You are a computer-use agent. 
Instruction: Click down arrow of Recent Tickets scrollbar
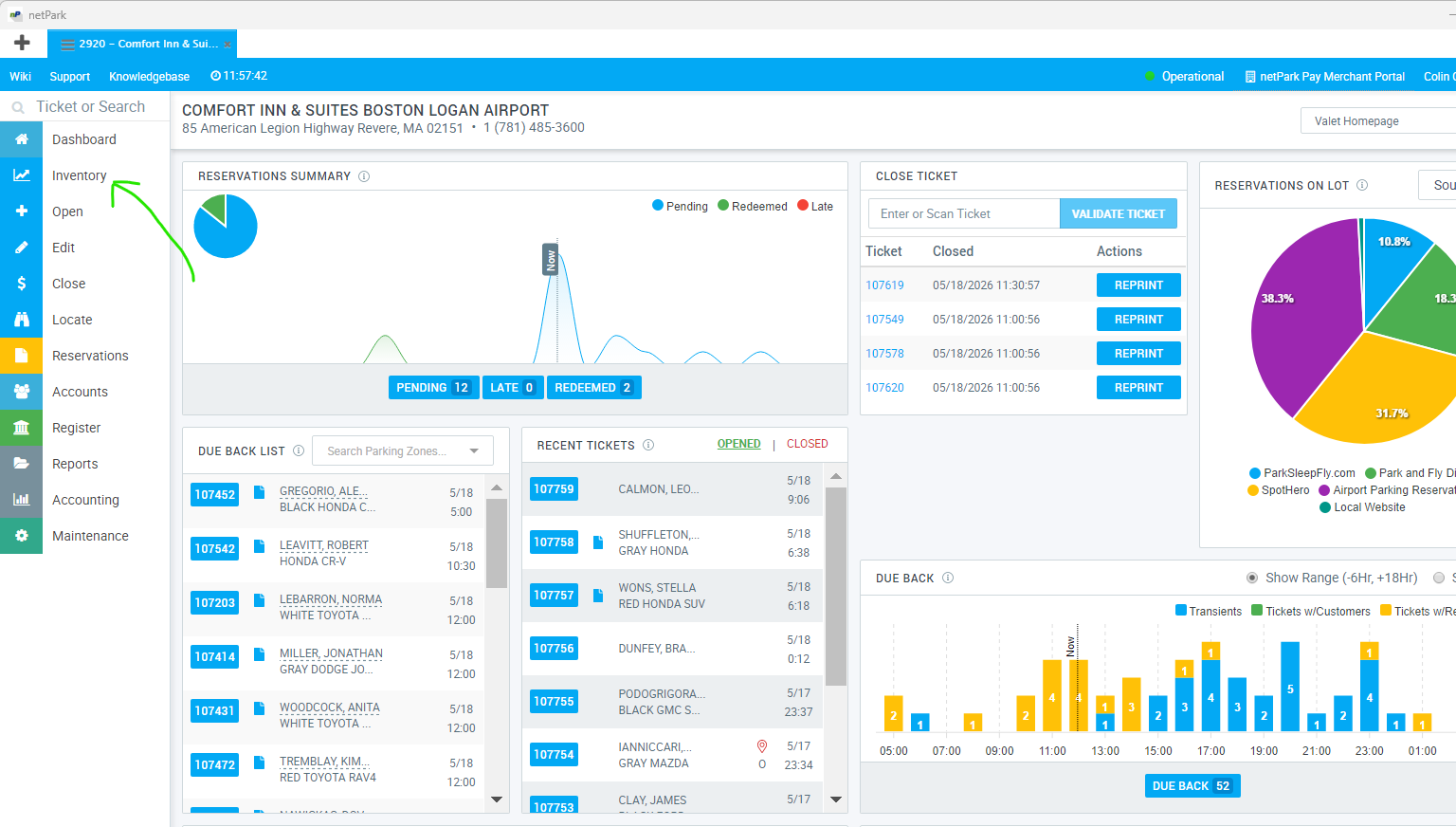[835, 799]
